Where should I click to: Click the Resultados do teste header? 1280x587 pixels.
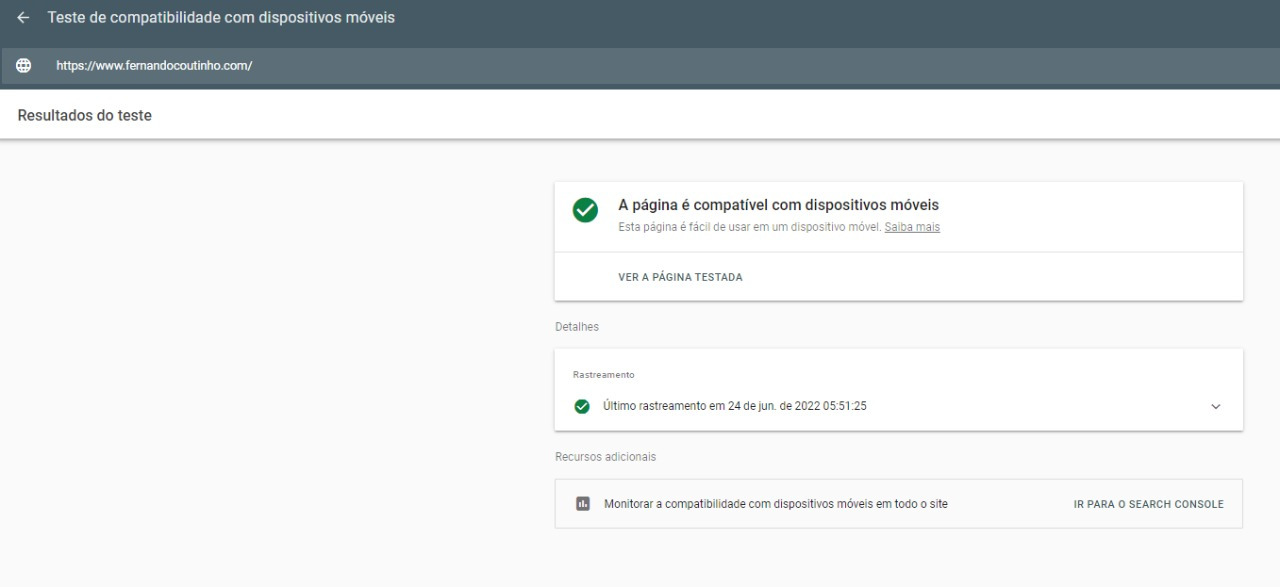pos(83,115)
